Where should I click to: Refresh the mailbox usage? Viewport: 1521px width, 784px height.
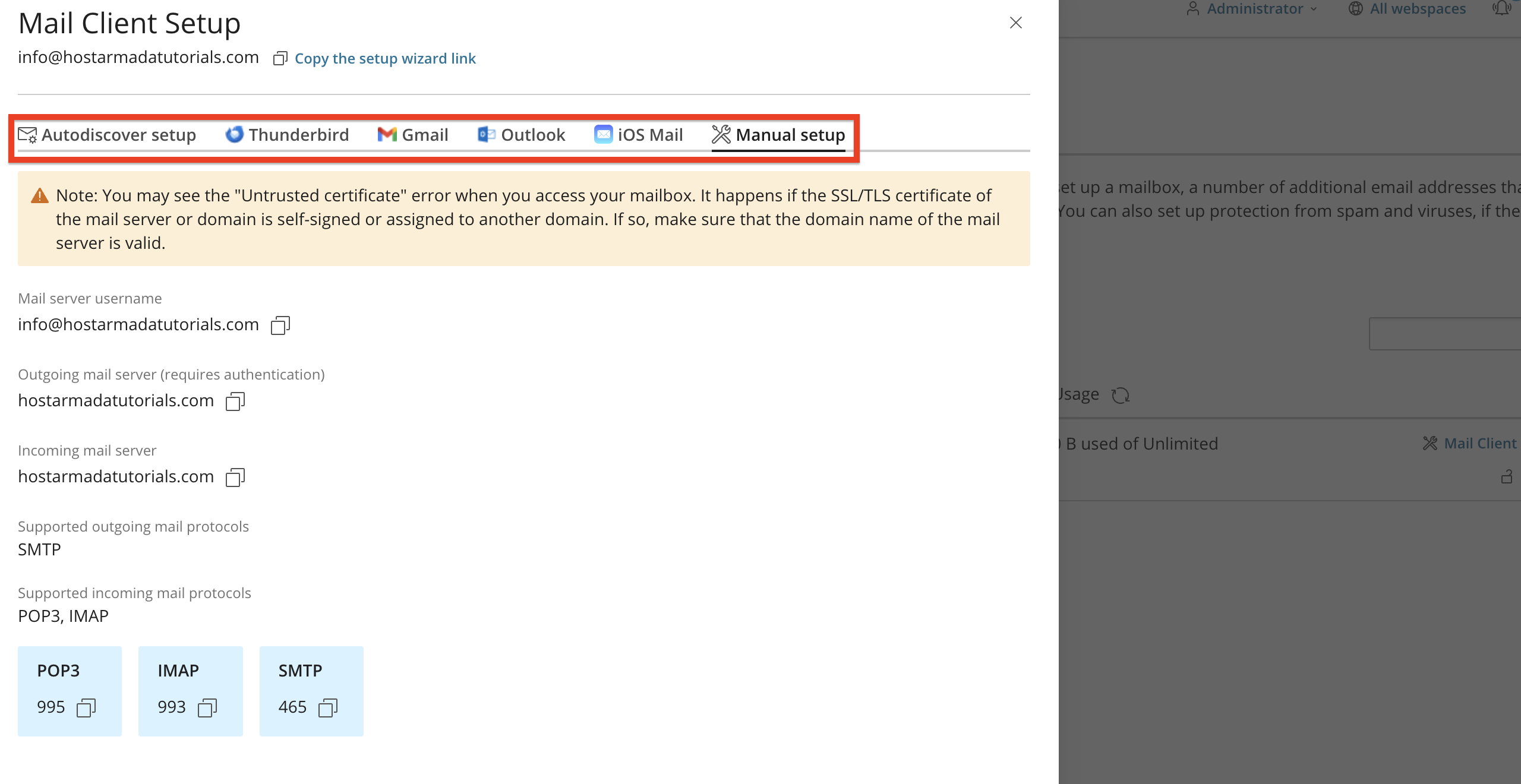click(x=1121, y=395)
